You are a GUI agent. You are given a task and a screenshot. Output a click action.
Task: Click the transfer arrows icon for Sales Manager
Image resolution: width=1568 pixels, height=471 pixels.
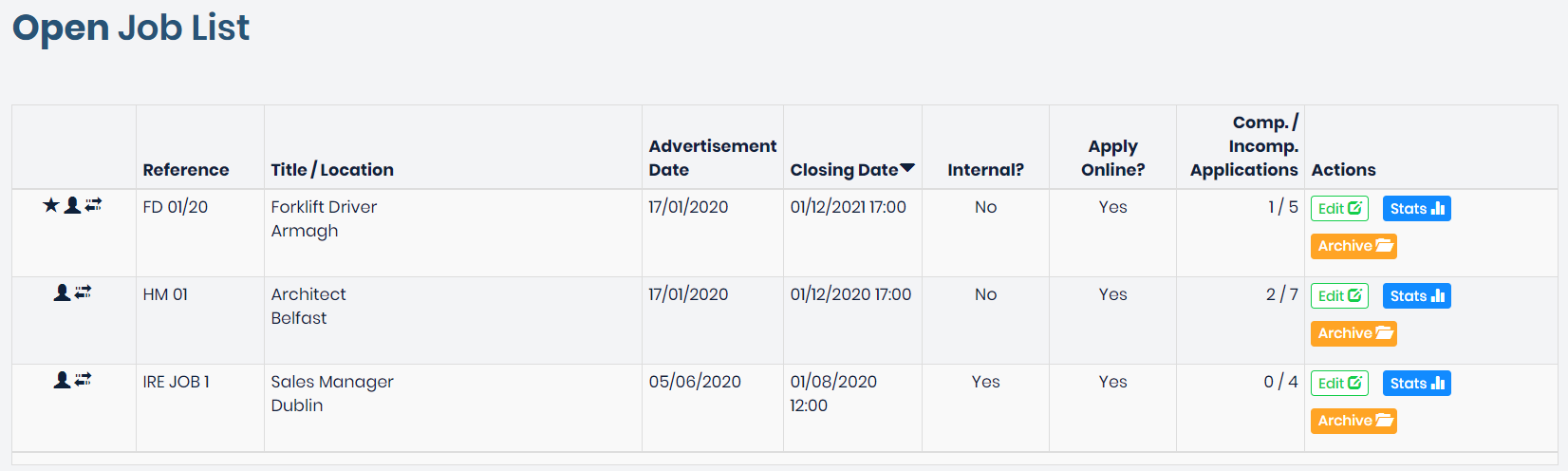tap(84, 380)
